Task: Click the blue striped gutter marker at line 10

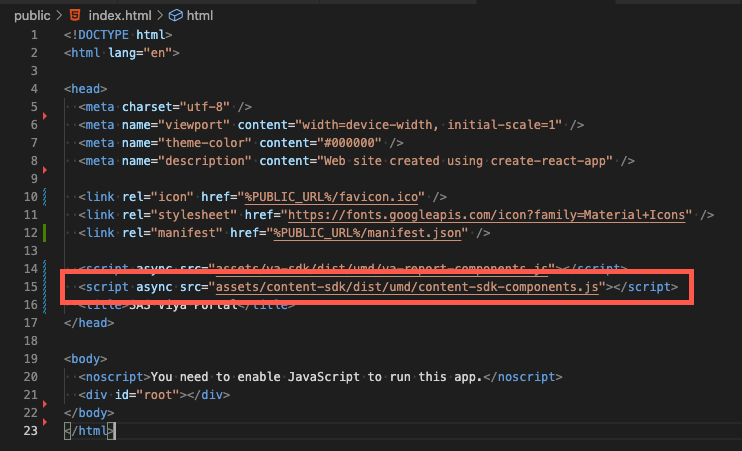Action: 45,197
